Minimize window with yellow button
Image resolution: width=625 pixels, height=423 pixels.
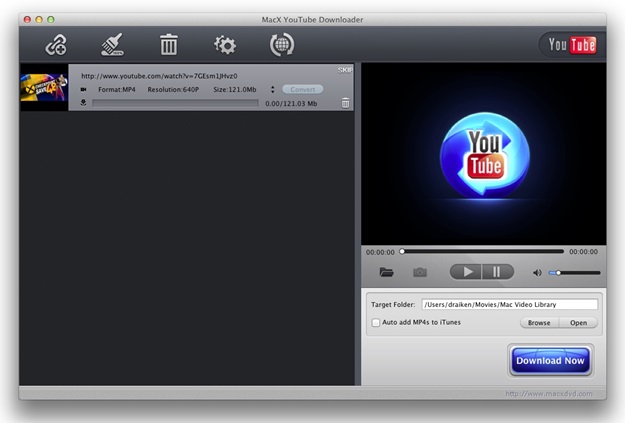point(39,20)
